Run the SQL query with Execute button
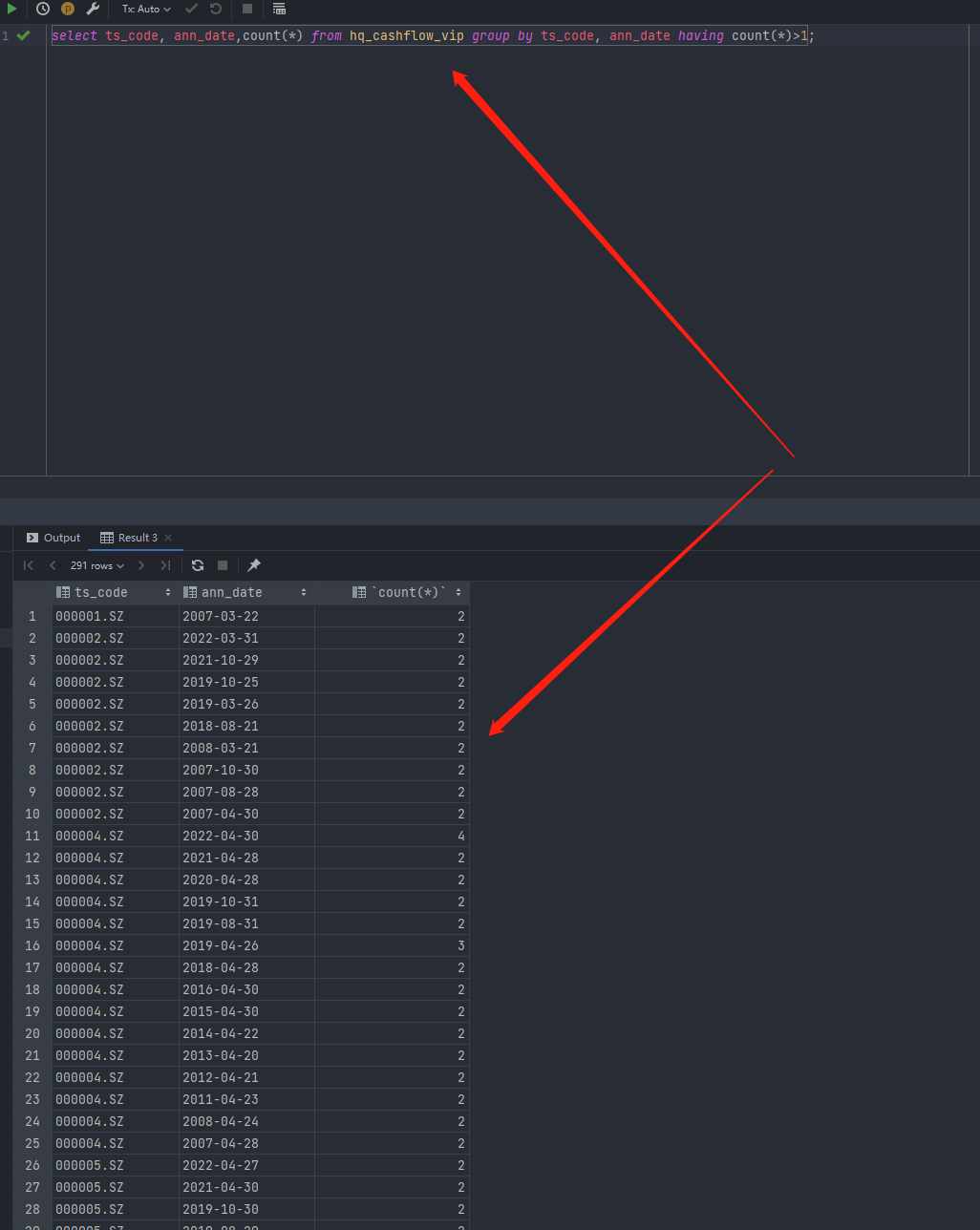This screenshot has width=980, height=1230. coord(11,9)
